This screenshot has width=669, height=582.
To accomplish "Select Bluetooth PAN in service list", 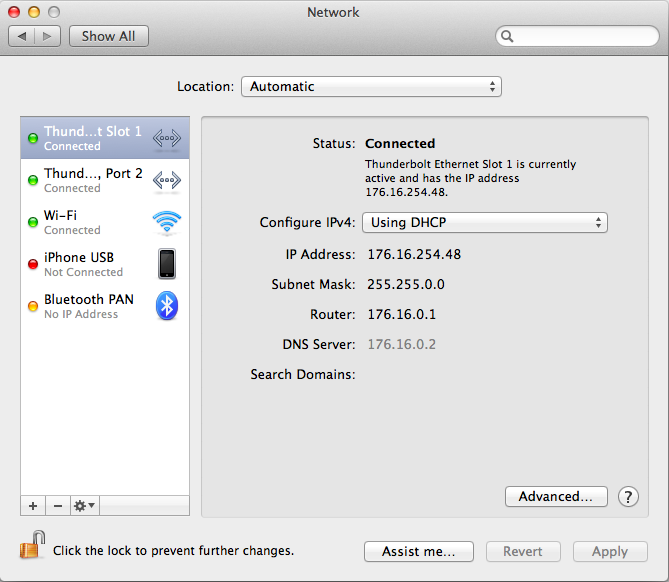I will pos(105,306).
